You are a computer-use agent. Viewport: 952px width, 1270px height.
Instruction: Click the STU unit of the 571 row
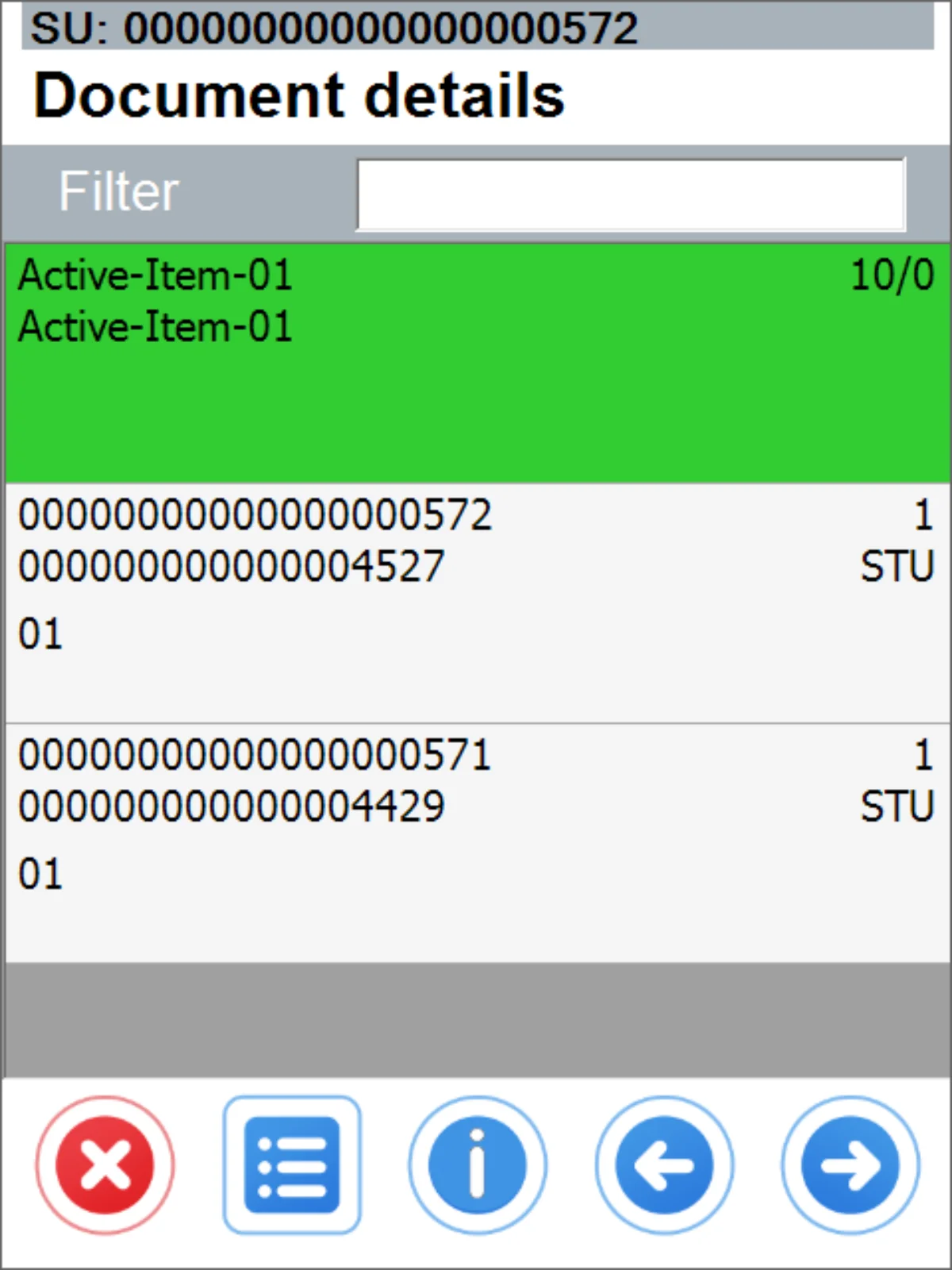897,806
